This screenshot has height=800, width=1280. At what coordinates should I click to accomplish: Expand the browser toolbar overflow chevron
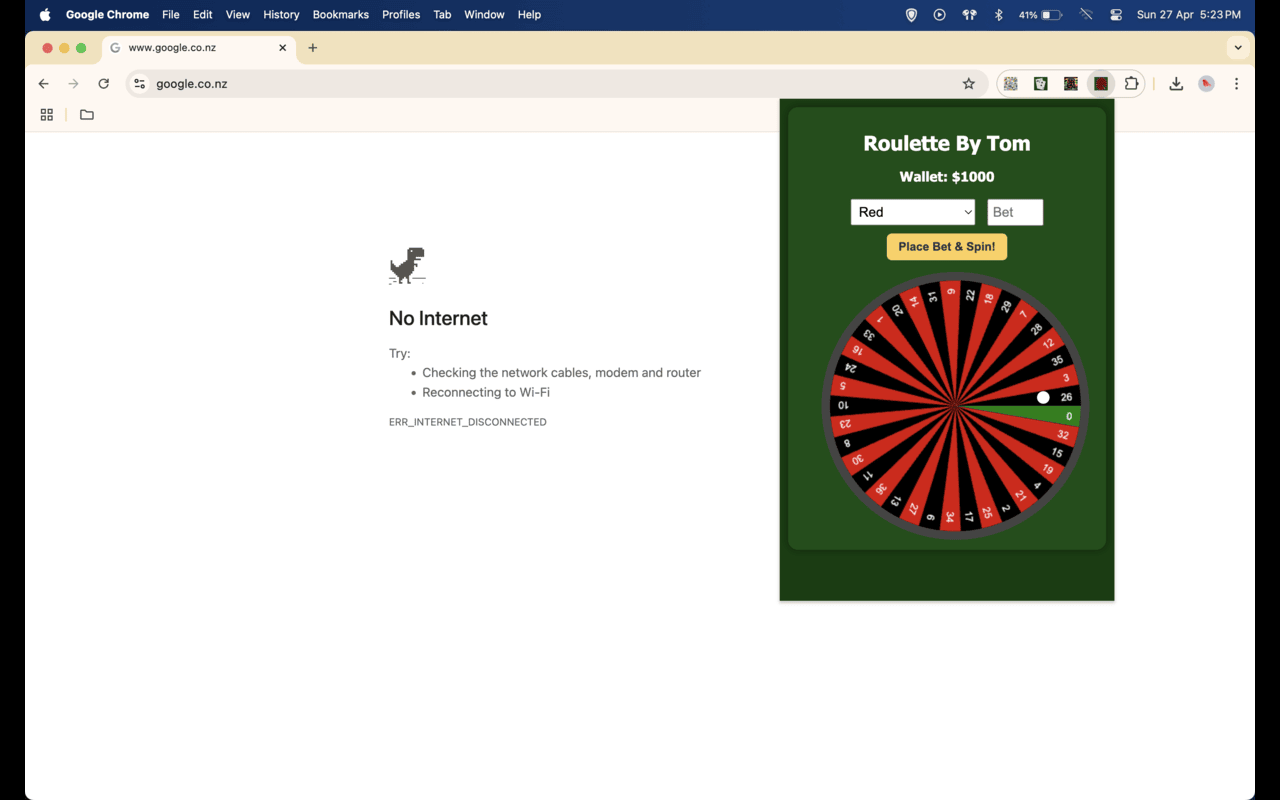1238,47
